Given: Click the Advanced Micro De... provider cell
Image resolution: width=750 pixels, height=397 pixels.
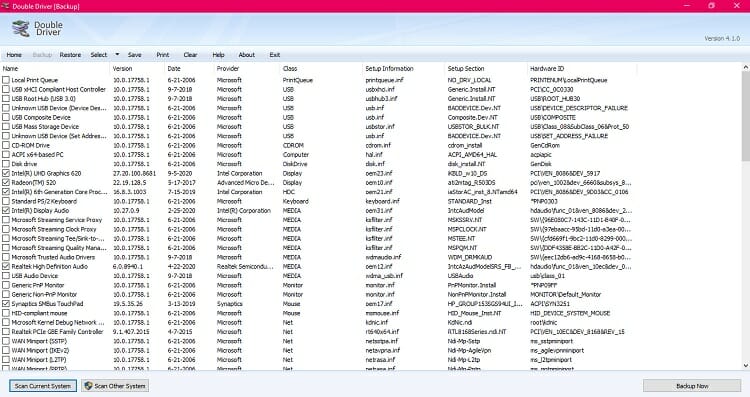Looking at the screenshot, I should pos(246,183).
